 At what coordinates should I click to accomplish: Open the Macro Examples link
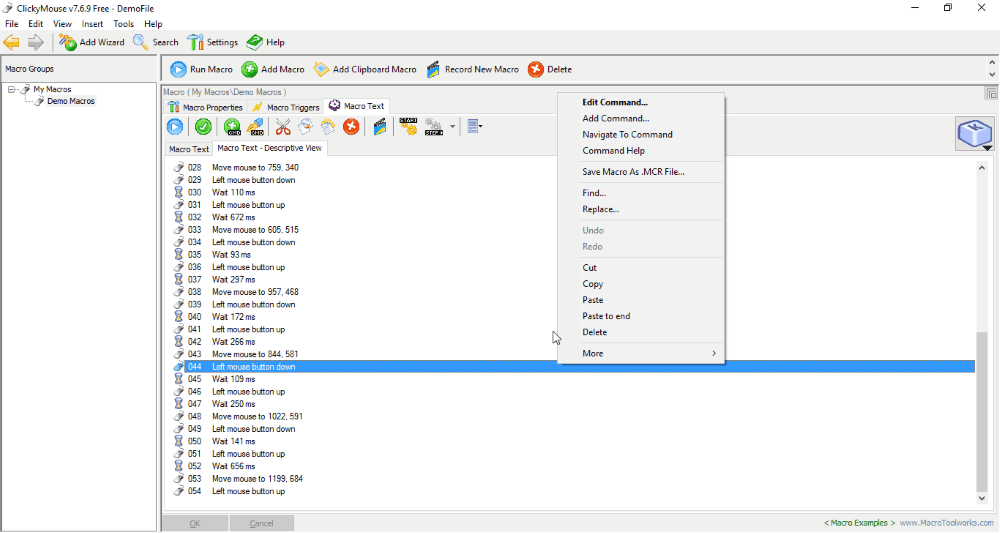click(859, 523)
